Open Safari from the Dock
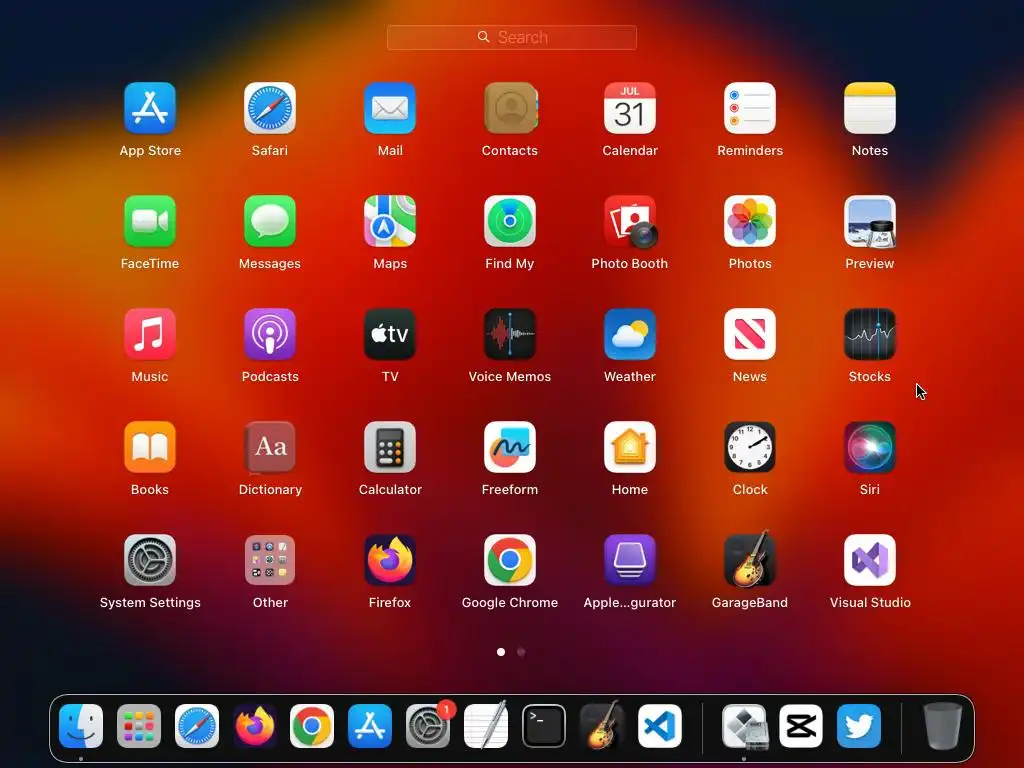This screenshot has height=768, width=1024. click(x=197, y=726)
